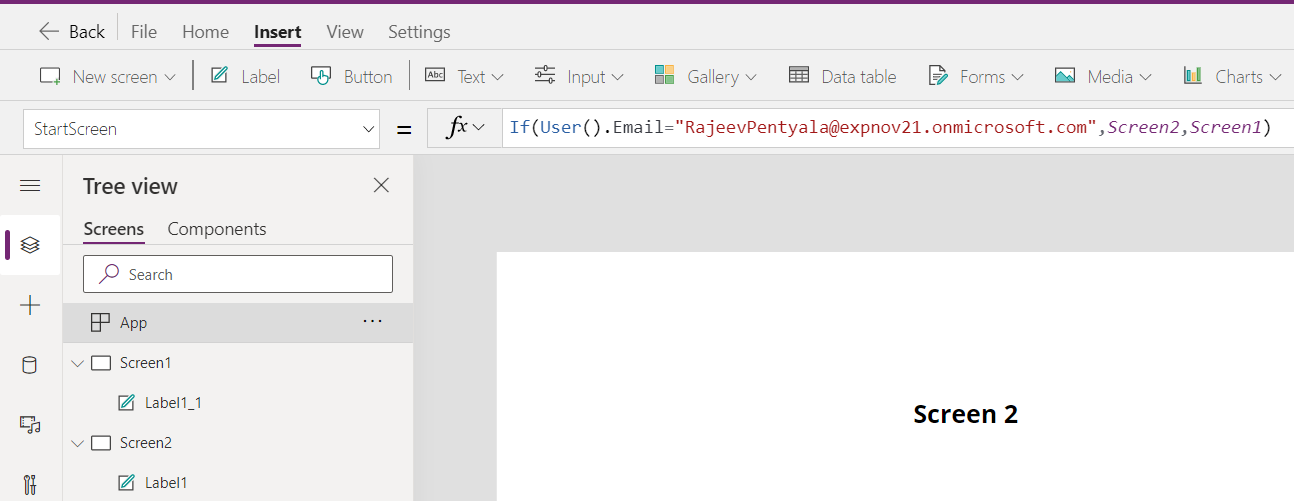Image resolution: width=1294 pixels, height=501 pixels.
Task: Insert a Button control
Action: 351,76
